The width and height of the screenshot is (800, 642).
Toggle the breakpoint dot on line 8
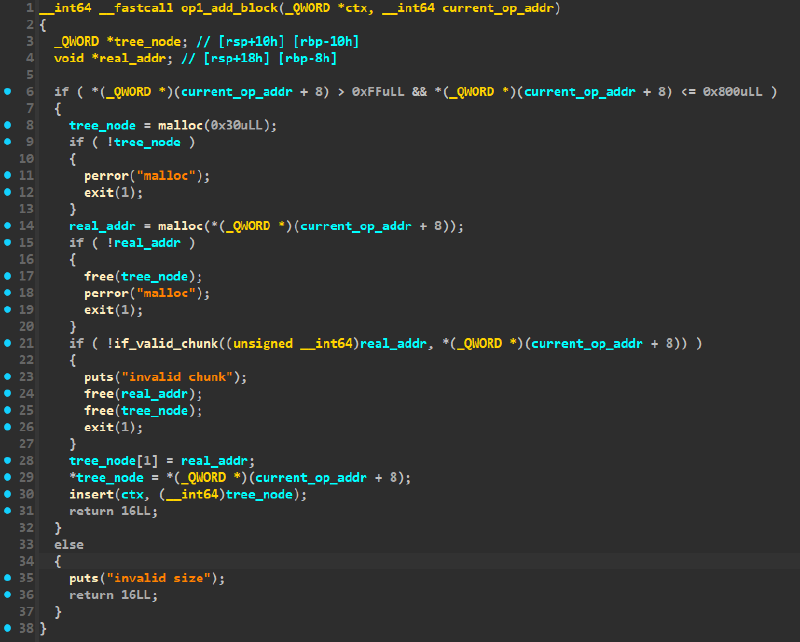pos(8,125)
